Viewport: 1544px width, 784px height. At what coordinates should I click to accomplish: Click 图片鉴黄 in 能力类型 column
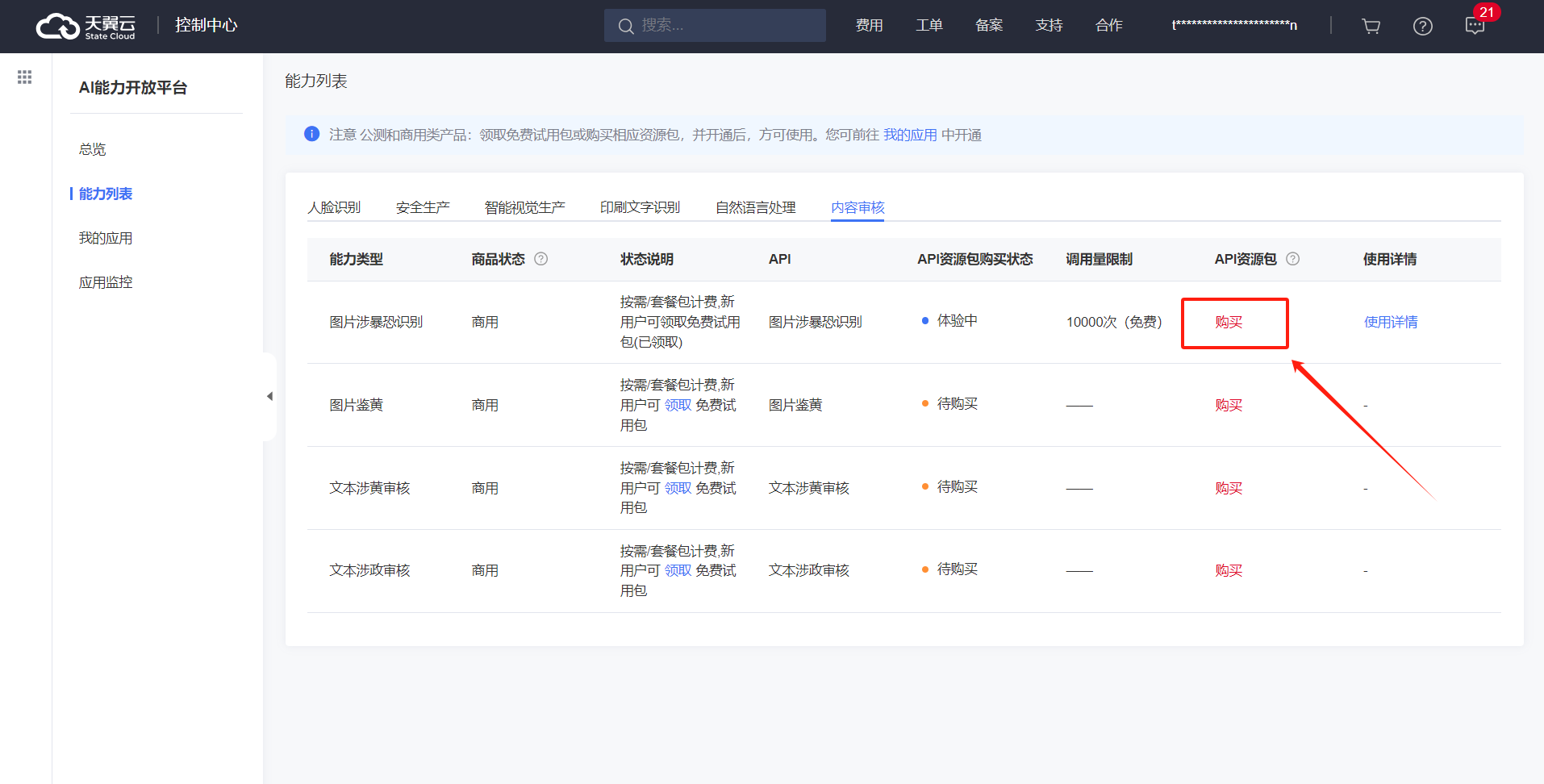coord(356,405)
